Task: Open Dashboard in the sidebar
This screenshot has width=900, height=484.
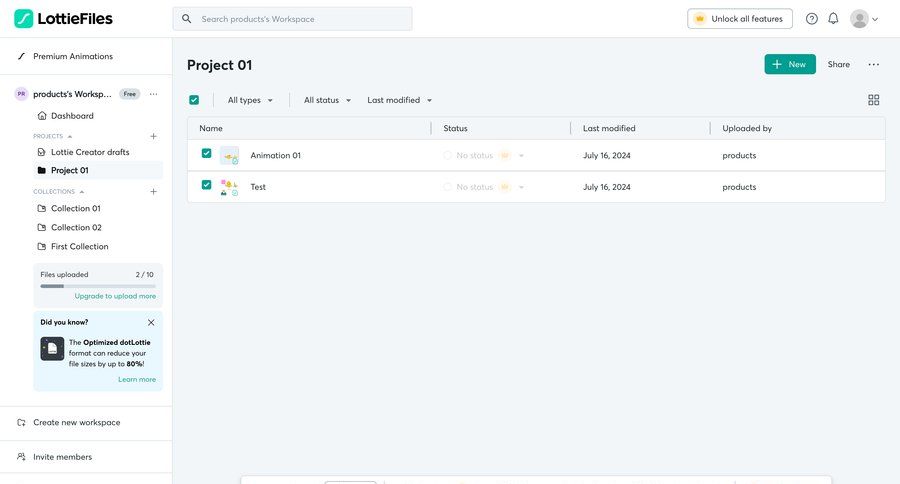Action: click(72, 116)
